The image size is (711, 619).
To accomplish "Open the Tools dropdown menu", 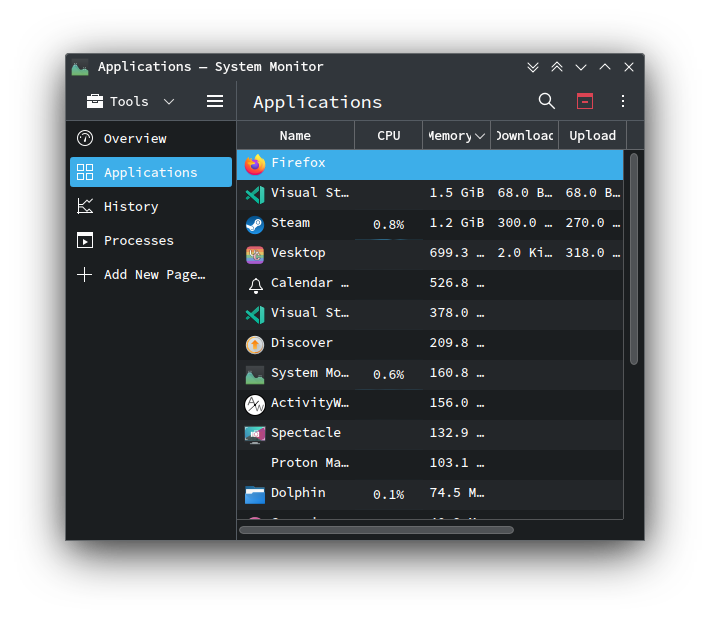I will [x=130, y=101].
